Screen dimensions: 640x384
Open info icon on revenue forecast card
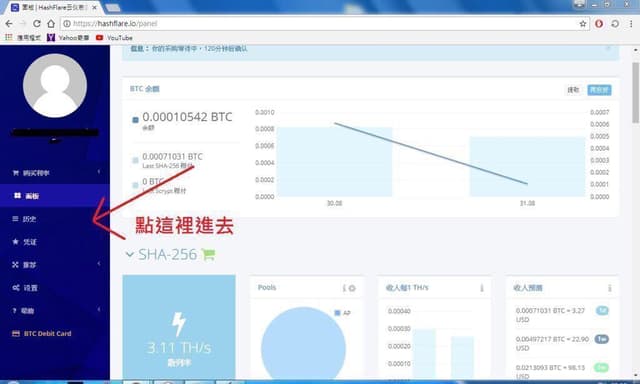(609, 288)
